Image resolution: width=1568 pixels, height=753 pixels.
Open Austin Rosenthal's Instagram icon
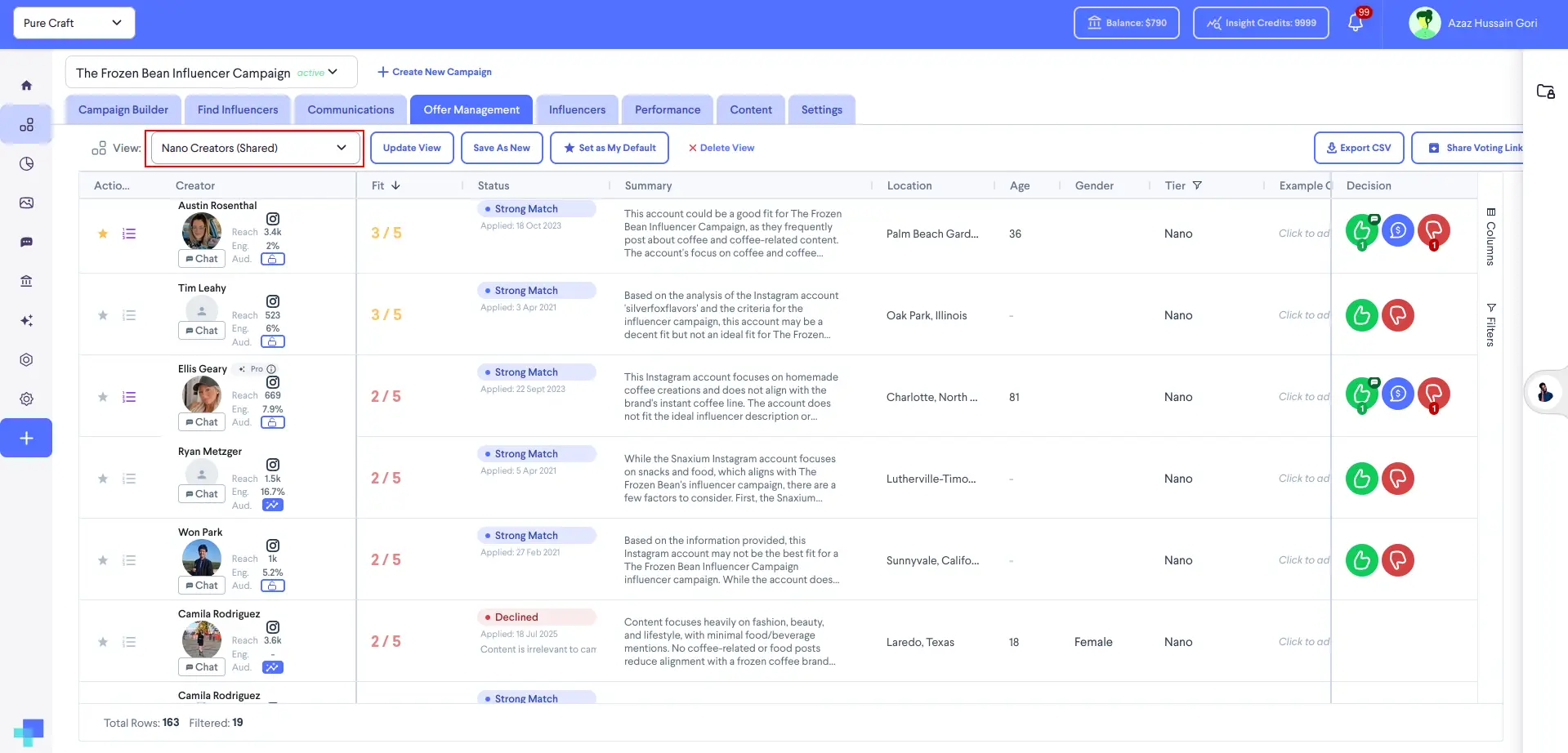tap(273, 219)
